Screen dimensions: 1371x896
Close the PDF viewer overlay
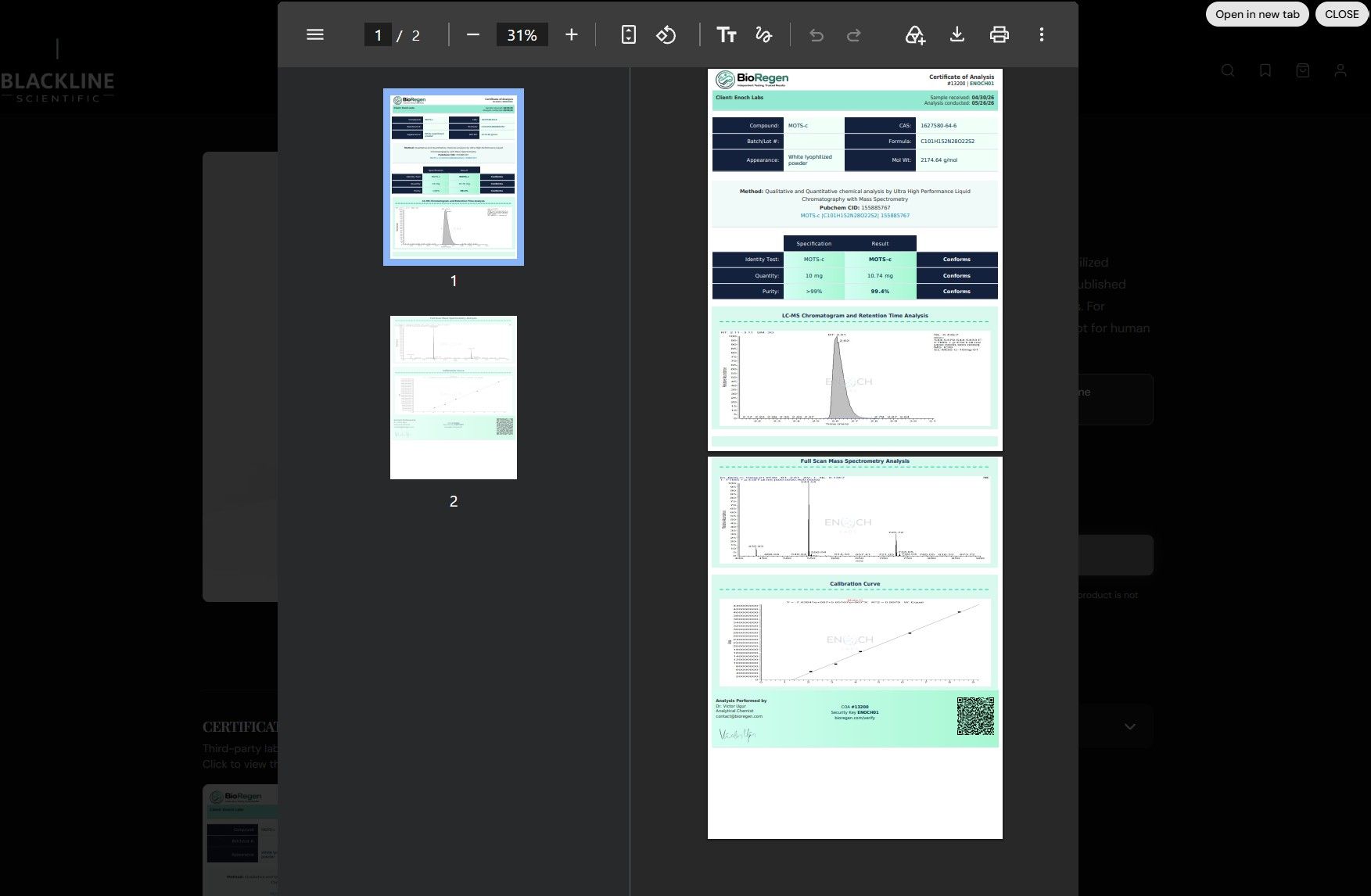(x=1342, y=14)
